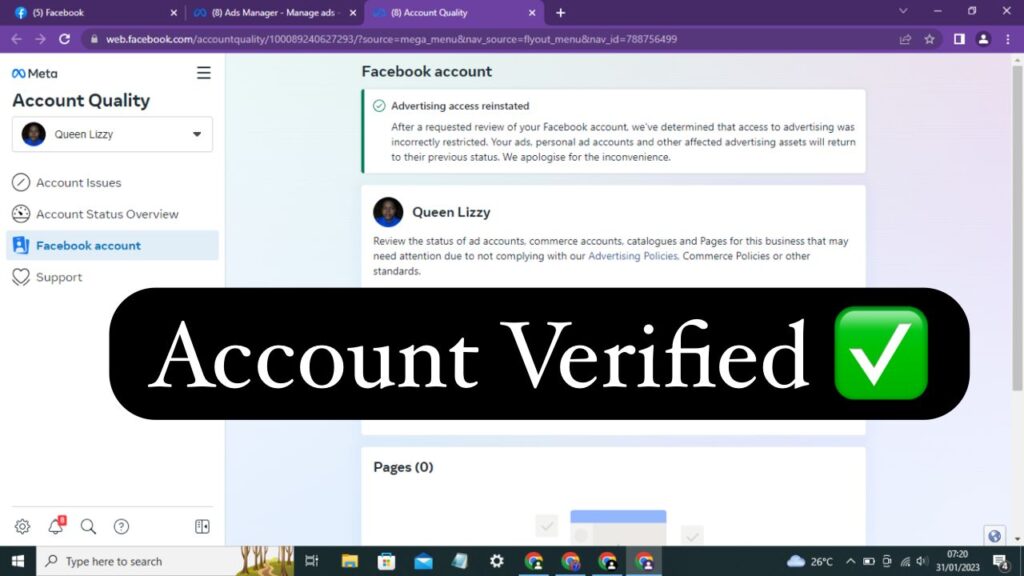This screenshot has width=1024, height=576.
Task: Click the 'Account Quality' sidebar title
Action: point(81,100)
